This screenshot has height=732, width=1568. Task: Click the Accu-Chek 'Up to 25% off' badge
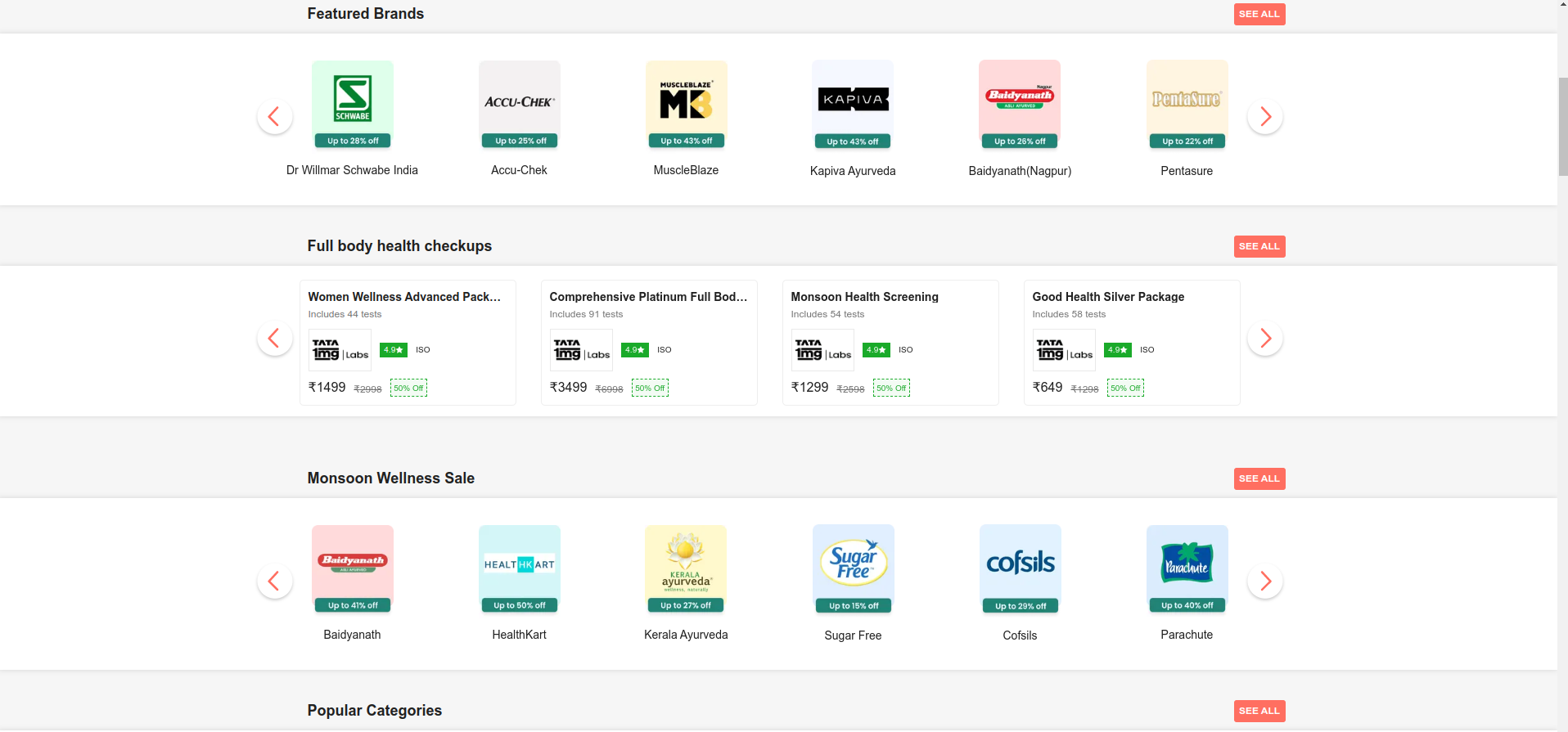point(520,141)
